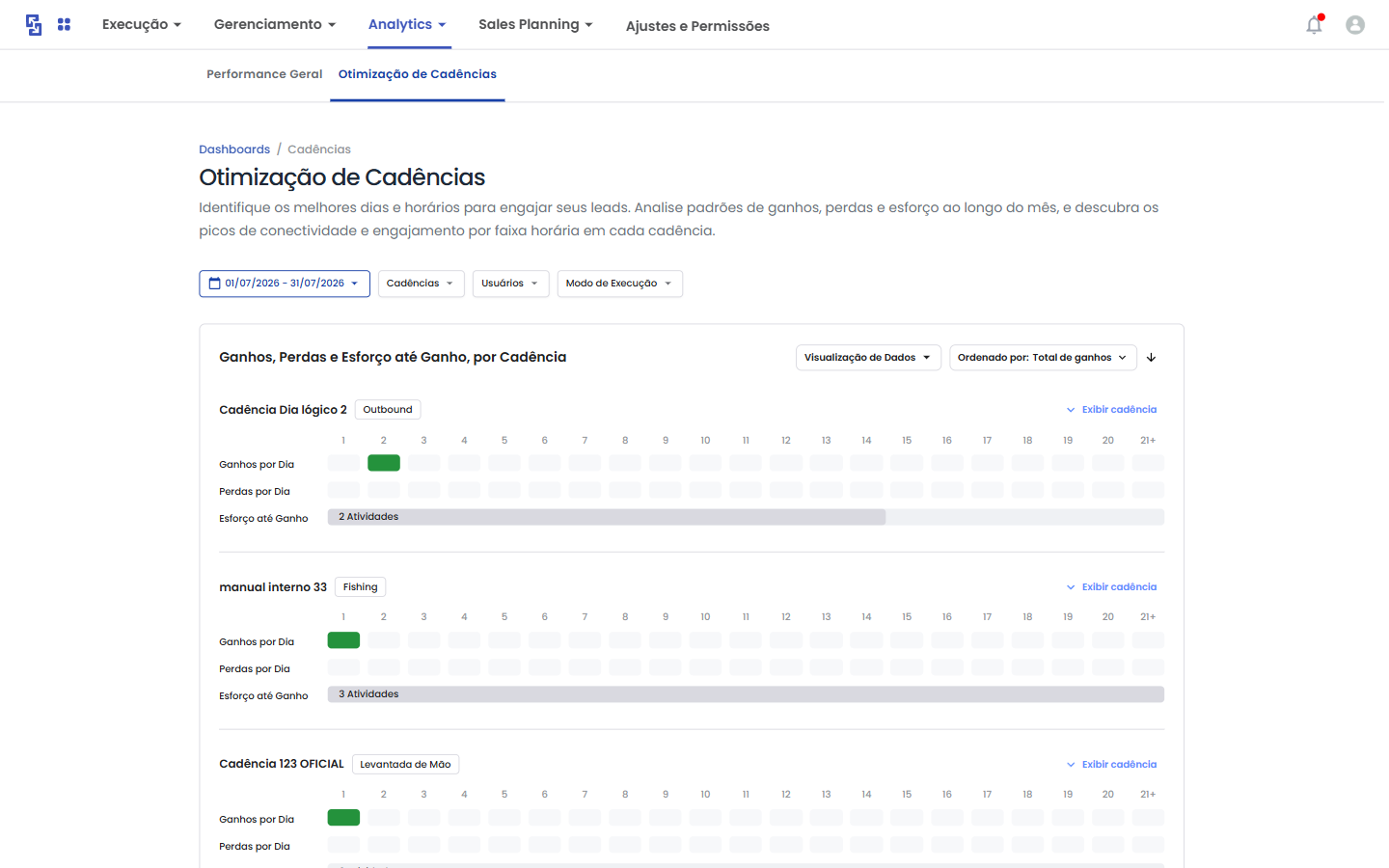Click the app logo icon
The image size is (1389, 868).
(34, 25)
